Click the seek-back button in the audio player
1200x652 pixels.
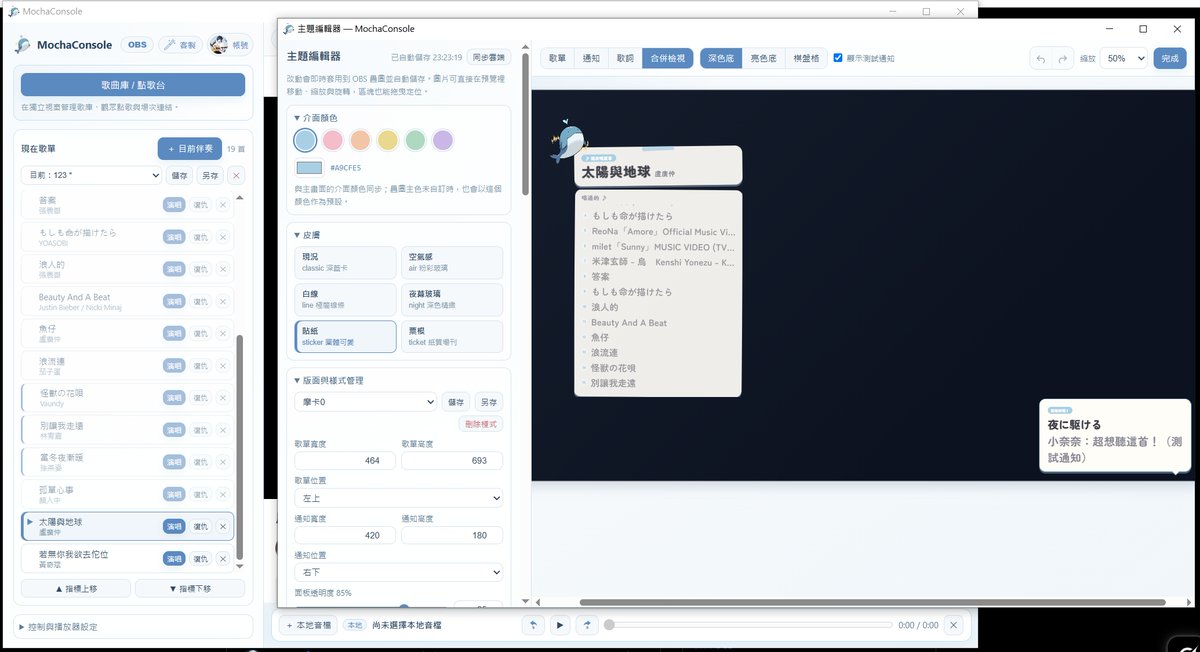533,625
